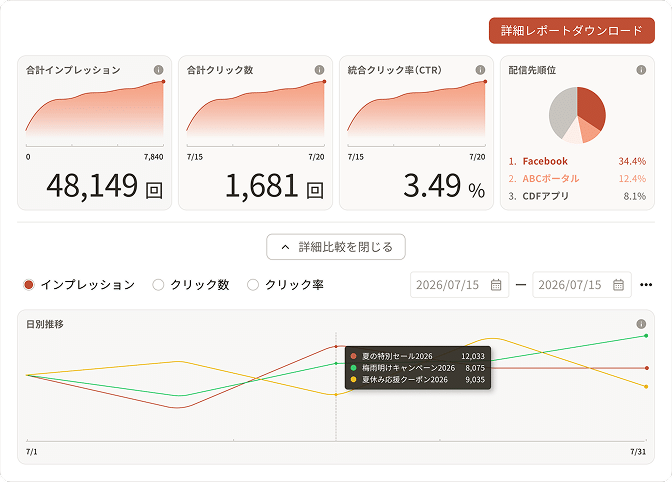
Task: Click the 34.4% Facebook percentage
Action: click(632, 162)
